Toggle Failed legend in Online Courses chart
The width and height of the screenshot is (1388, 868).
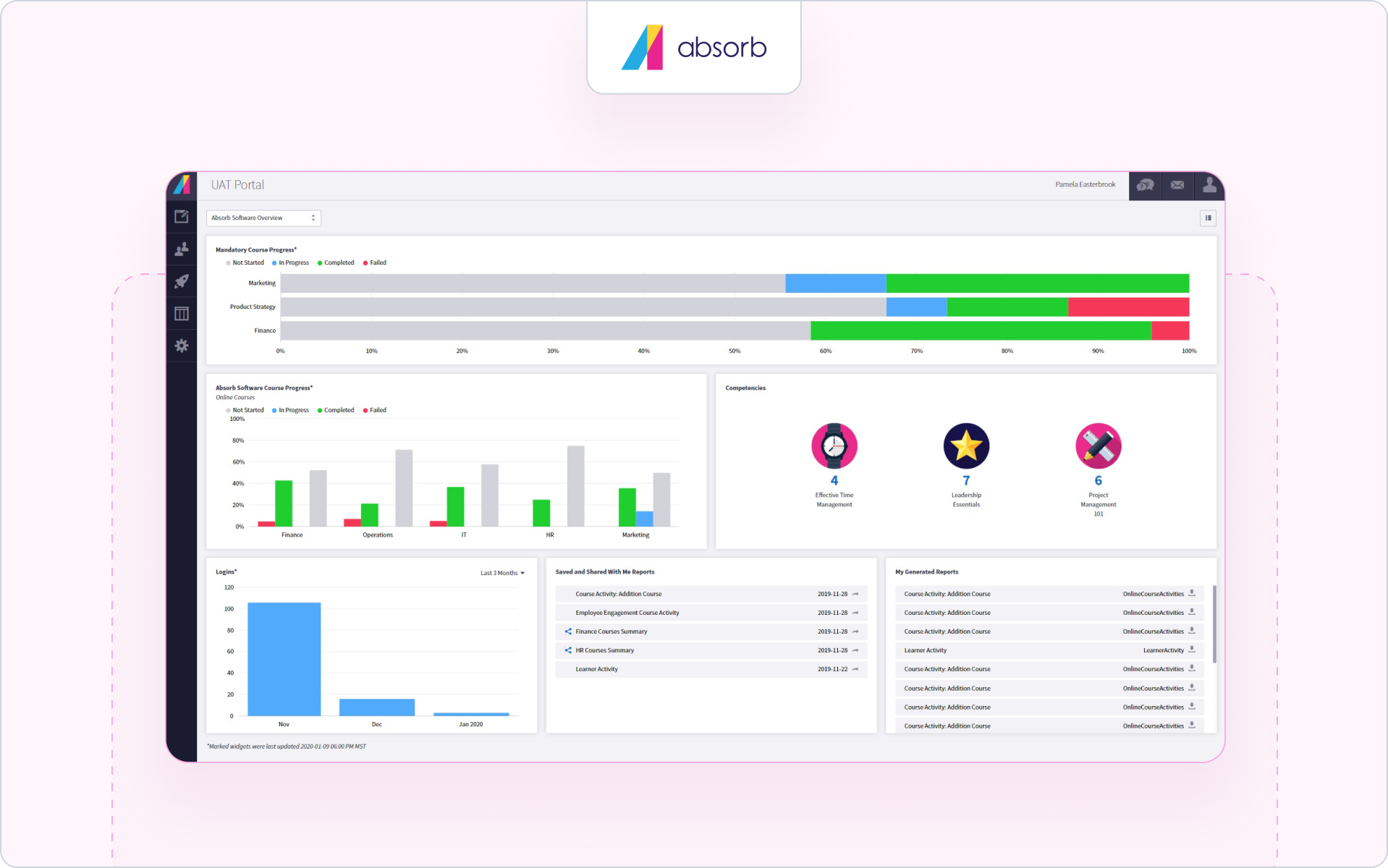pos(375,410)
